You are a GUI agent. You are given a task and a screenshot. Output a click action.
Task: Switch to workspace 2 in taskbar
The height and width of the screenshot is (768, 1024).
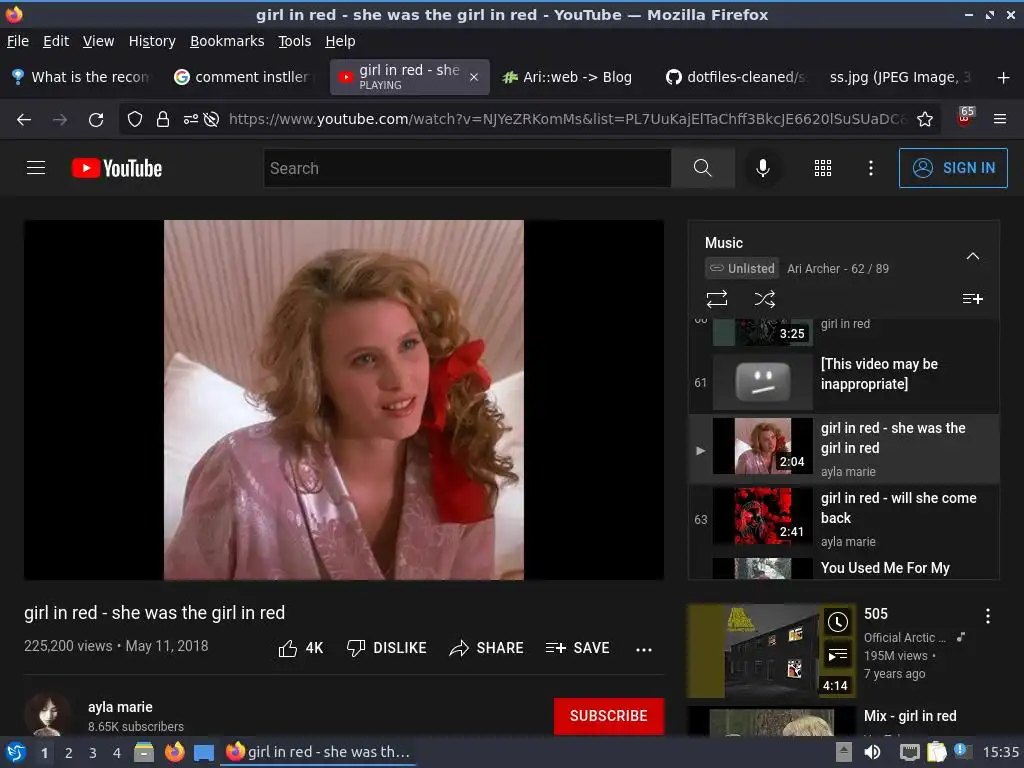(69, 753)
